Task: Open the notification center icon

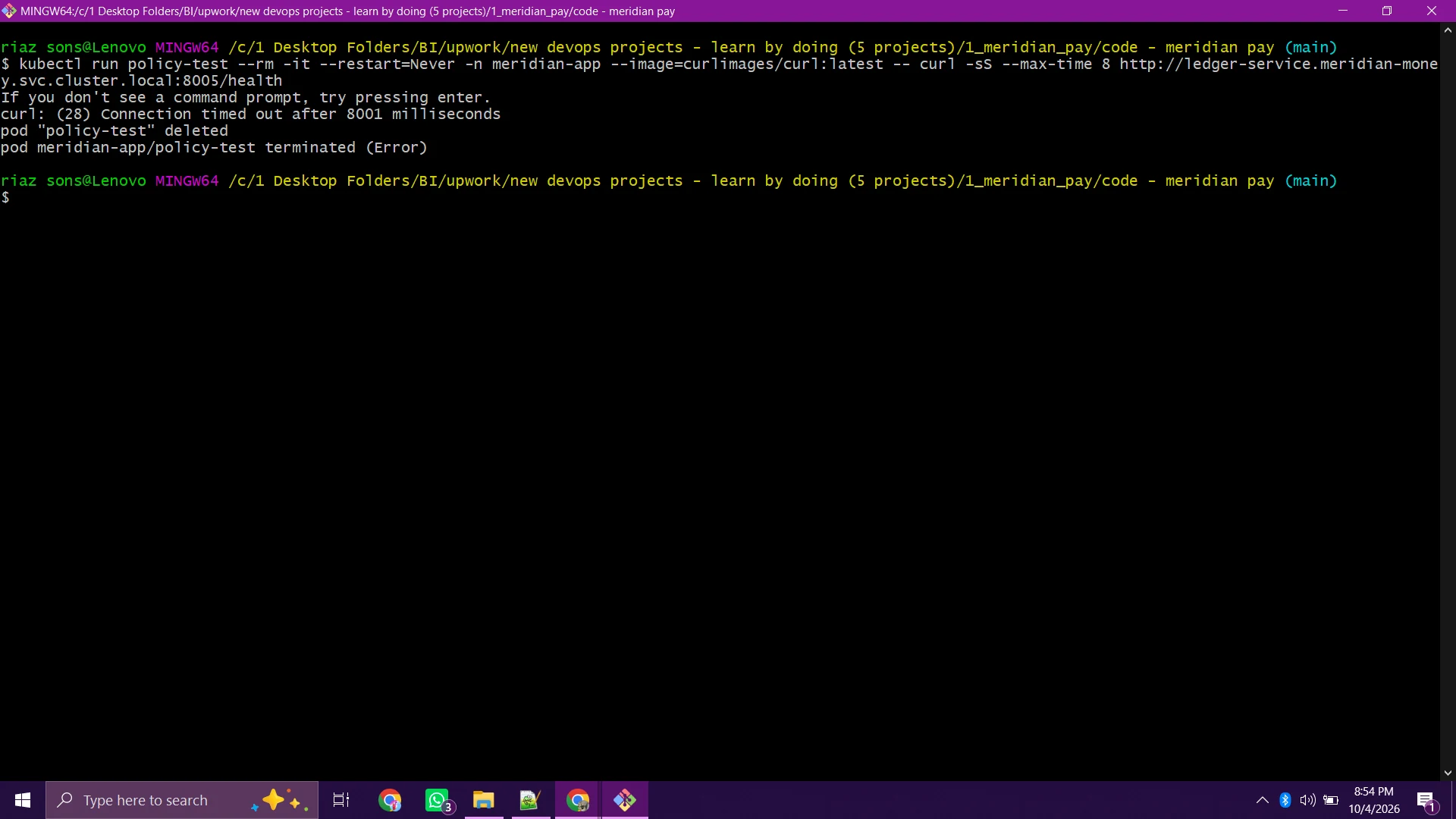Action: (1426, 801)
